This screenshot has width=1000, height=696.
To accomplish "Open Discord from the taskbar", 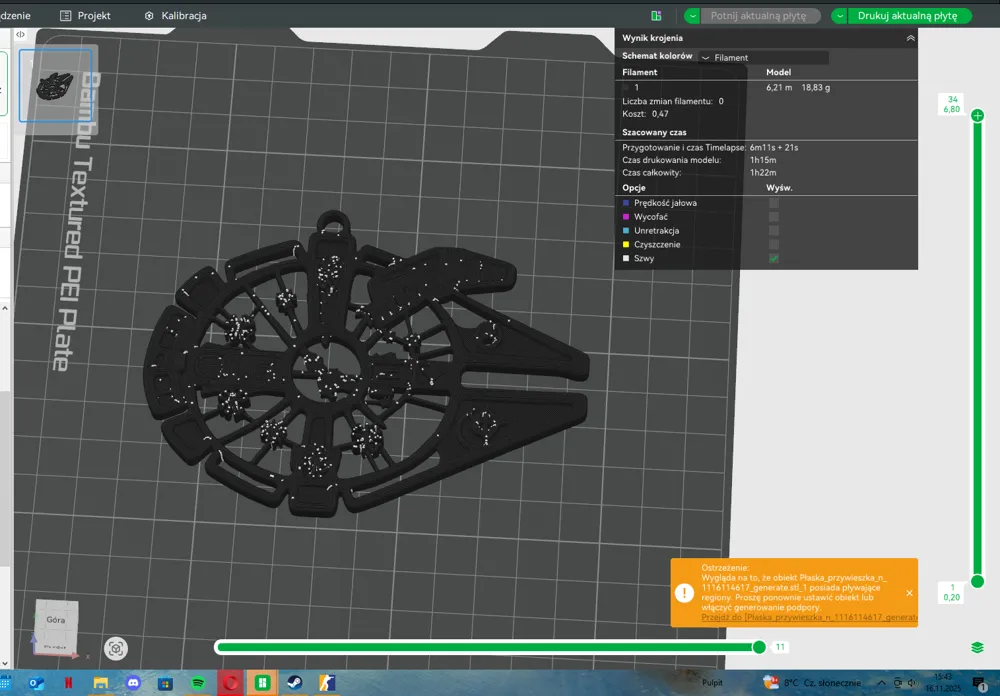I will [x=133, y=683].
